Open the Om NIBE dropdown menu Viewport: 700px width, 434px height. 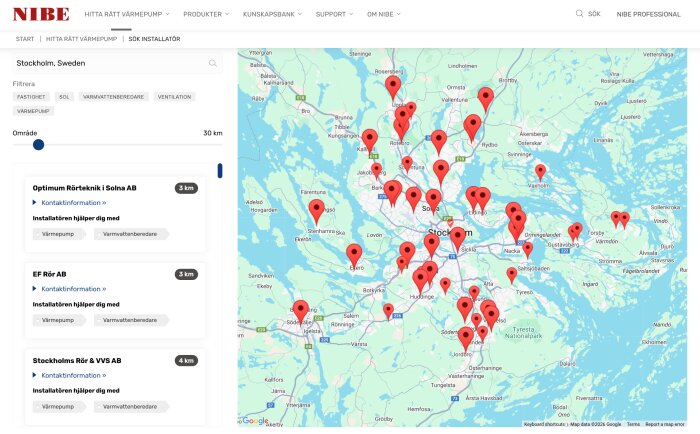384,14
